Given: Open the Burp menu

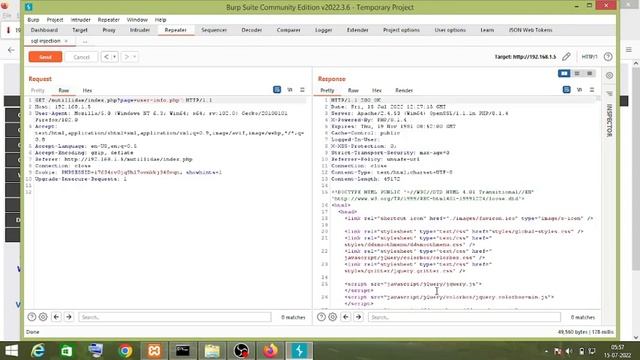Looking at the screenshot, I should tap(33, 20).
